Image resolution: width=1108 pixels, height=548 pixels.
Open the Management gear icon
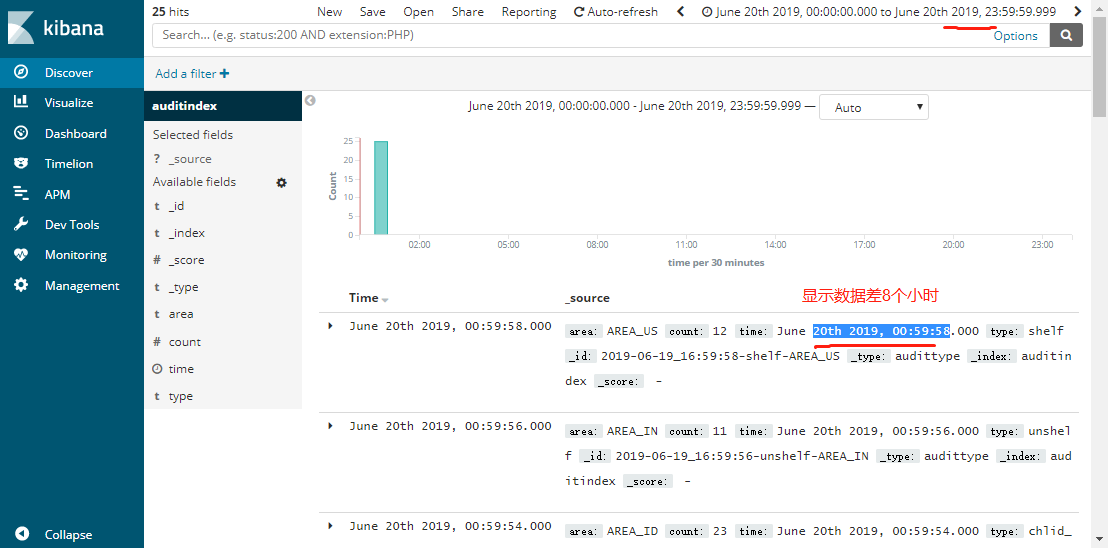[x=21, y=285]
